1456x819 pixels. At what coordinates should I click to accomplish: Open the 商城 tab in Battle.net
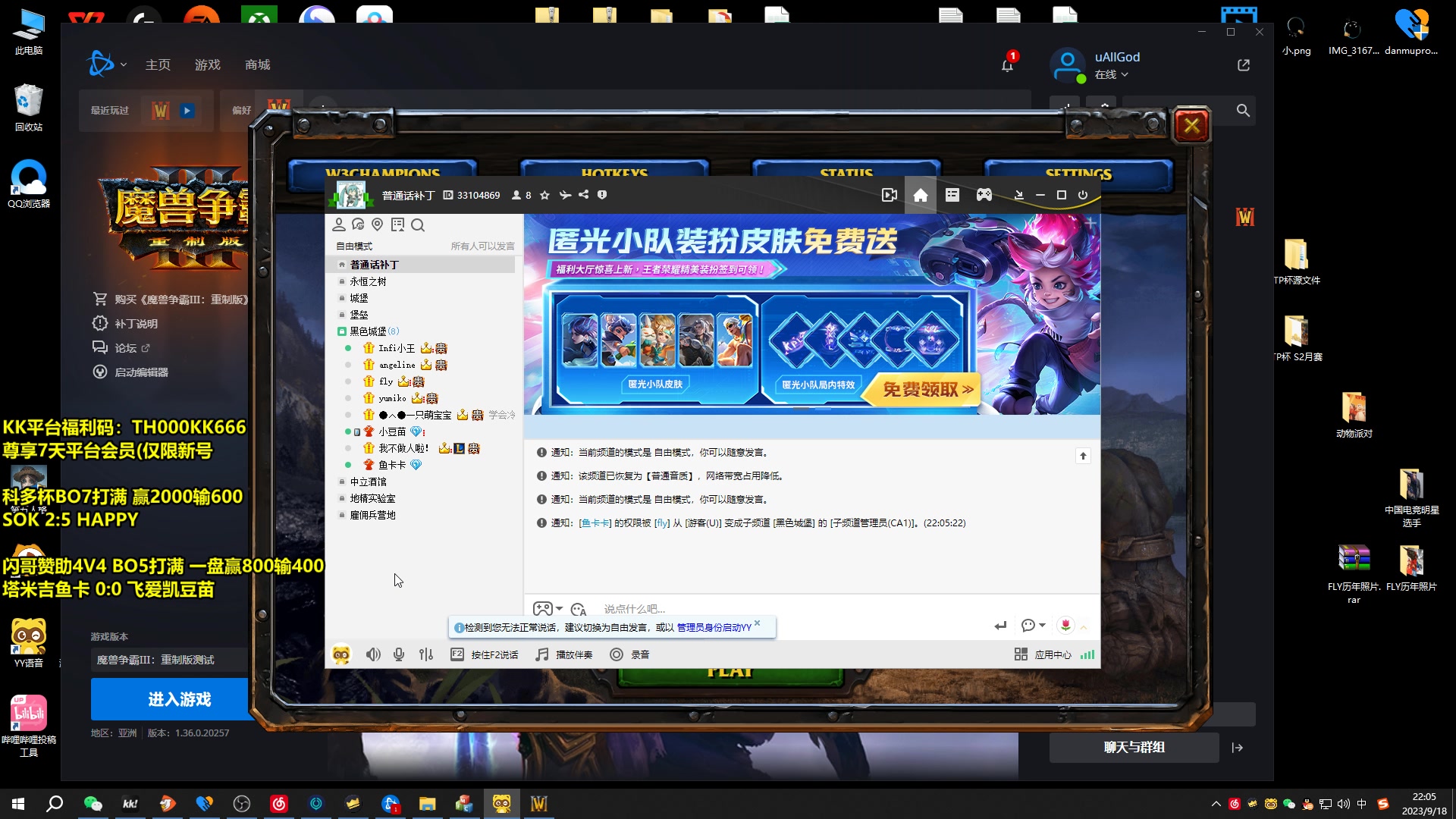258,65
